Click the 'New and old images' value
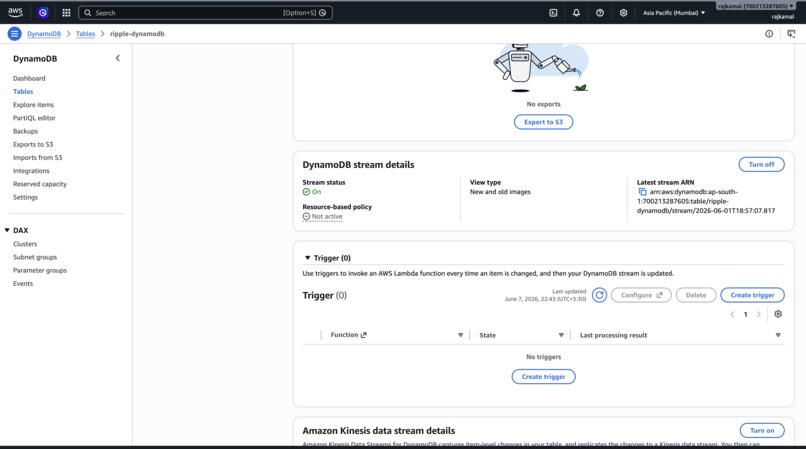 (x=500, y=192)
